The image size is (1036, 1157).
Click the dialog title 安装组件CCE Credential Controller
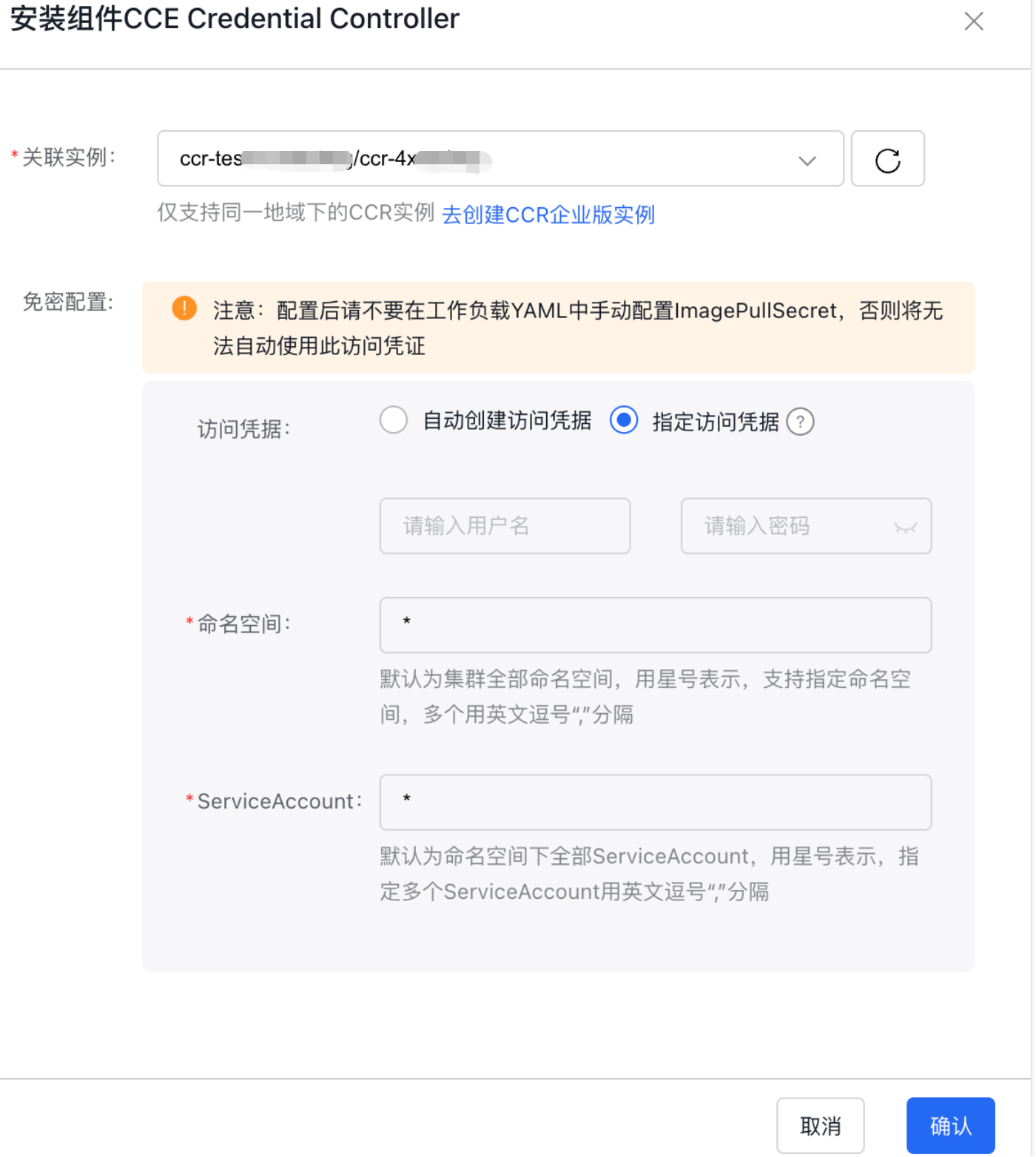235,19
